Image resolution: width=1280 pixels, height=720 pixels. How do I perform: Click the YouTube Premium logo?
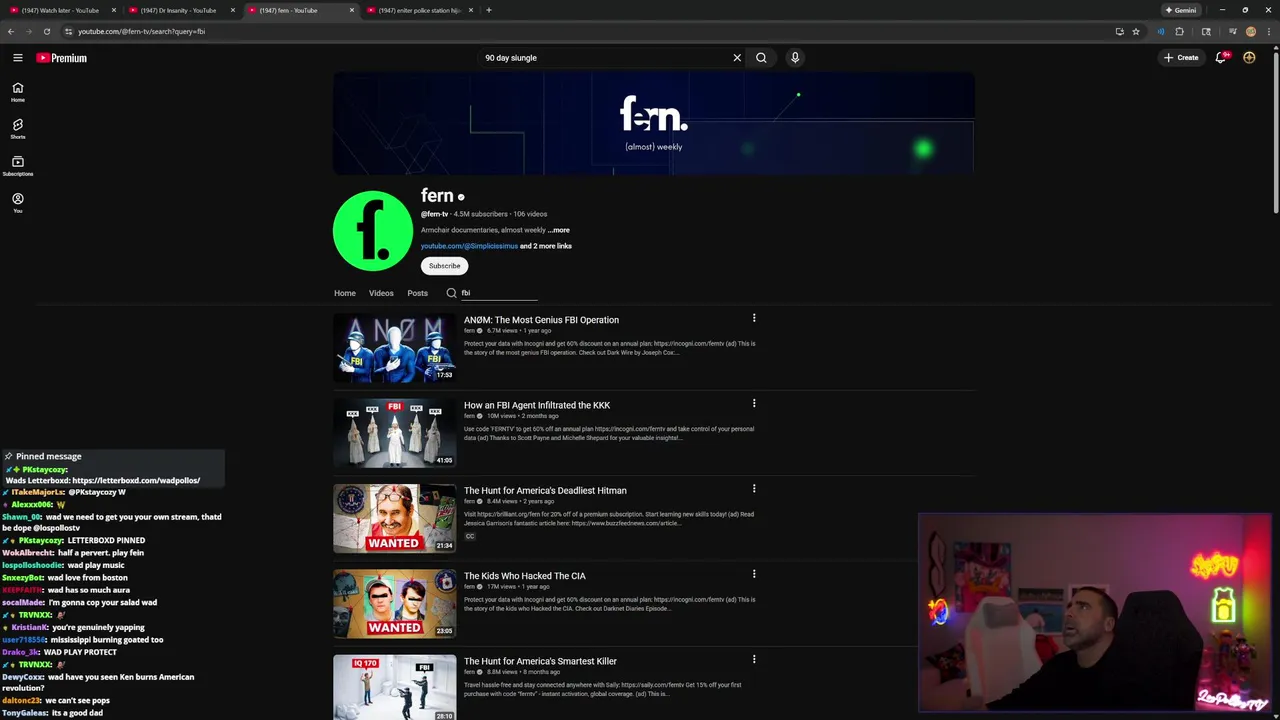62,58
